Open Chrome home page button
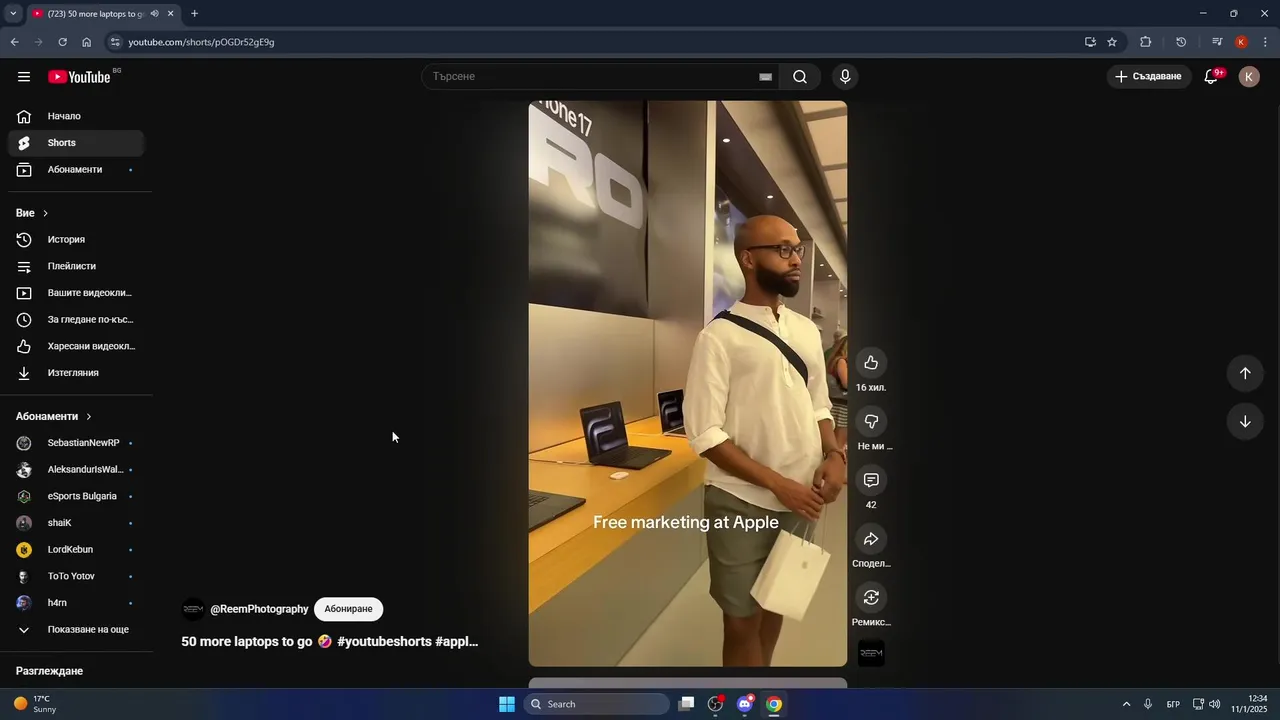 tap(87, 42)
